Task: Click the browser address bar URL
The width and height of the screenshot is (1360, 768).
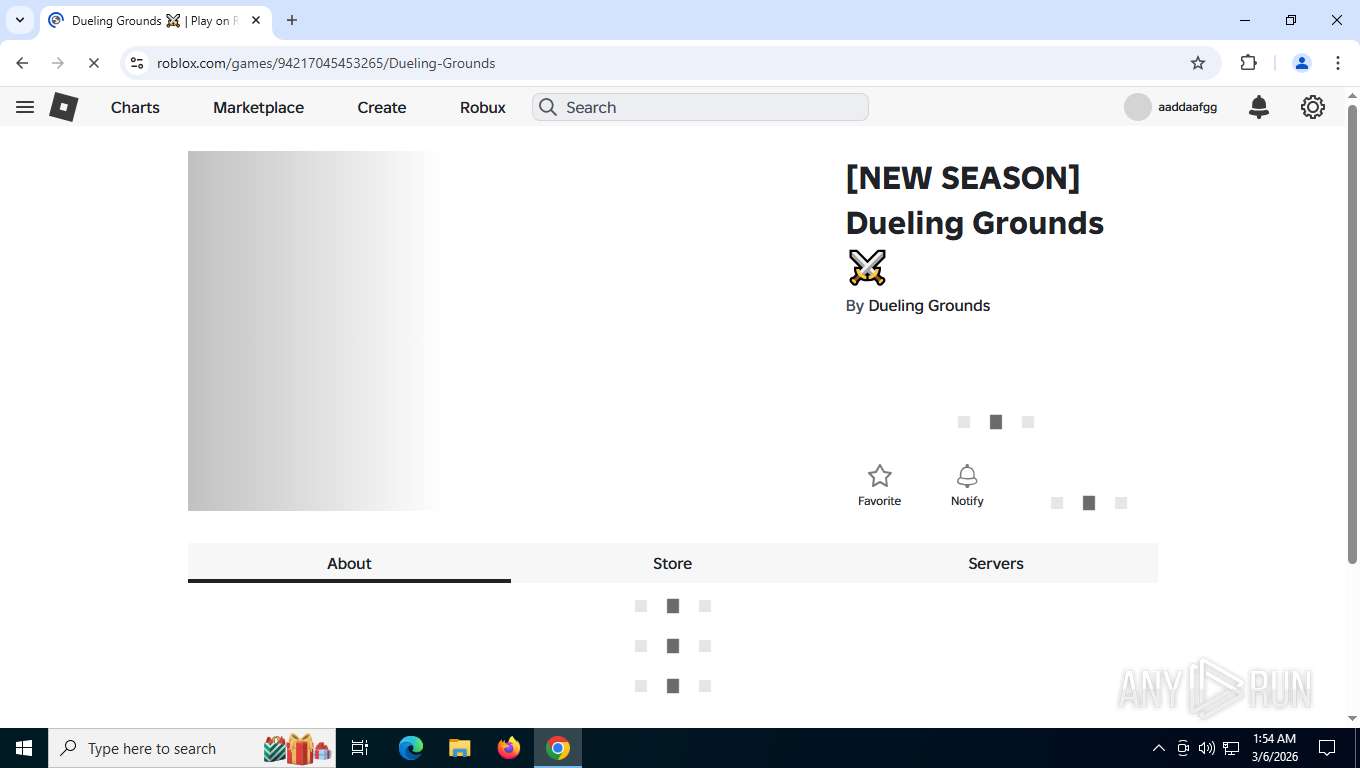Action: pos(326,63)
